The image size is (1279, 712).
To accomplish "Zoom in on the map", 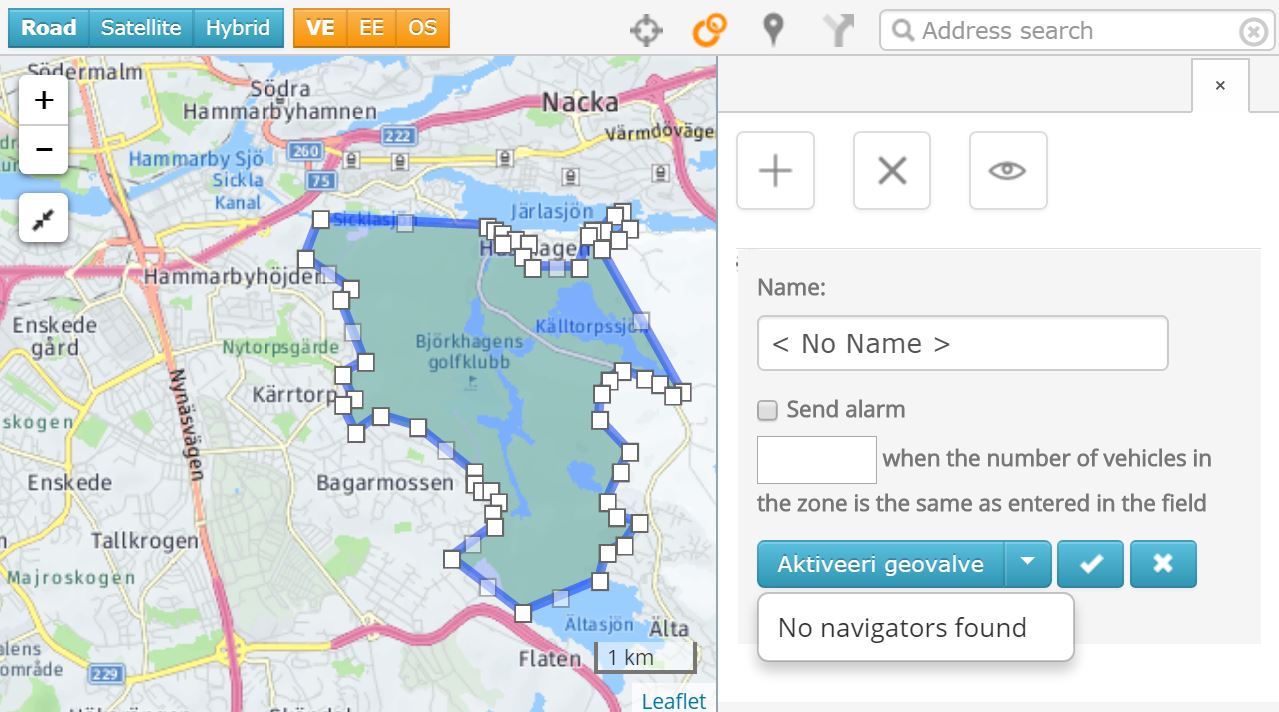I will click(x=44, y=101).
